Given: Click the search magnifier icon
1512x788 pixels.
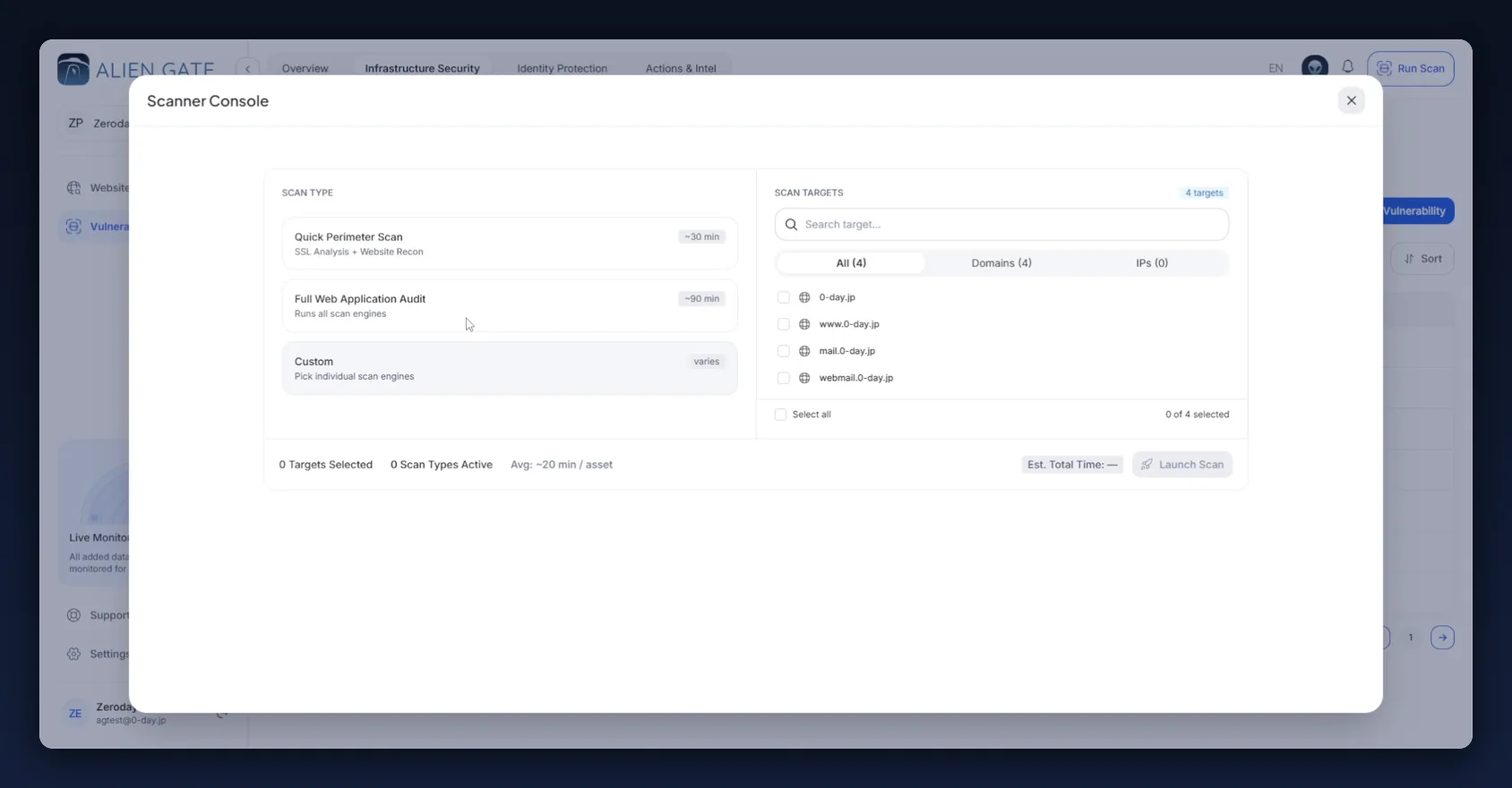Looking at the screenshot, I should 791,225.
